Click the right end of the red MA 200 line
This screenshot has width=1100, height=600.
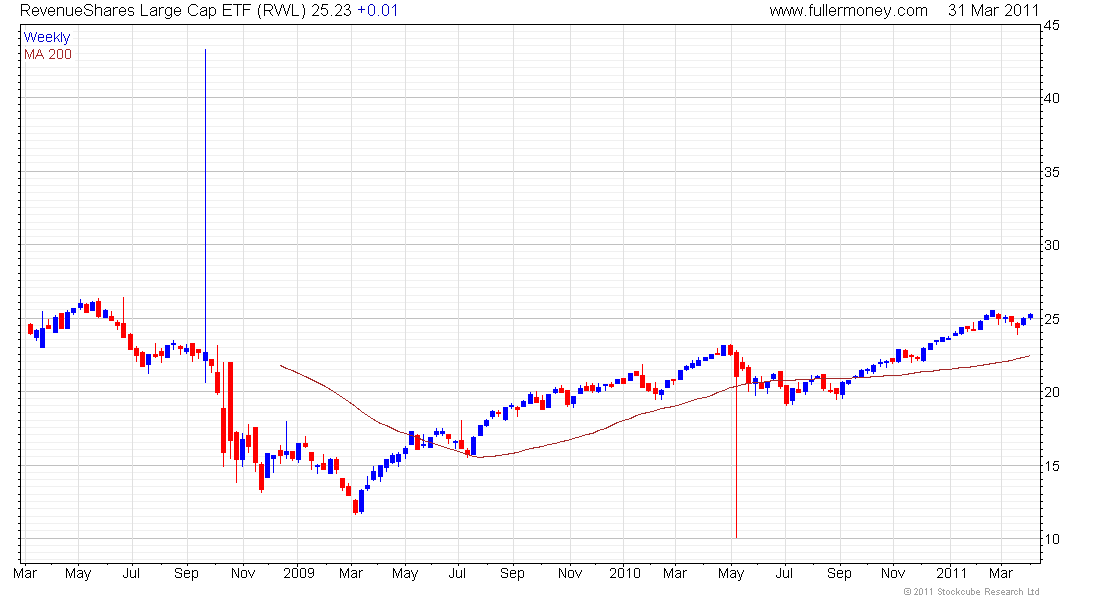1028,356
